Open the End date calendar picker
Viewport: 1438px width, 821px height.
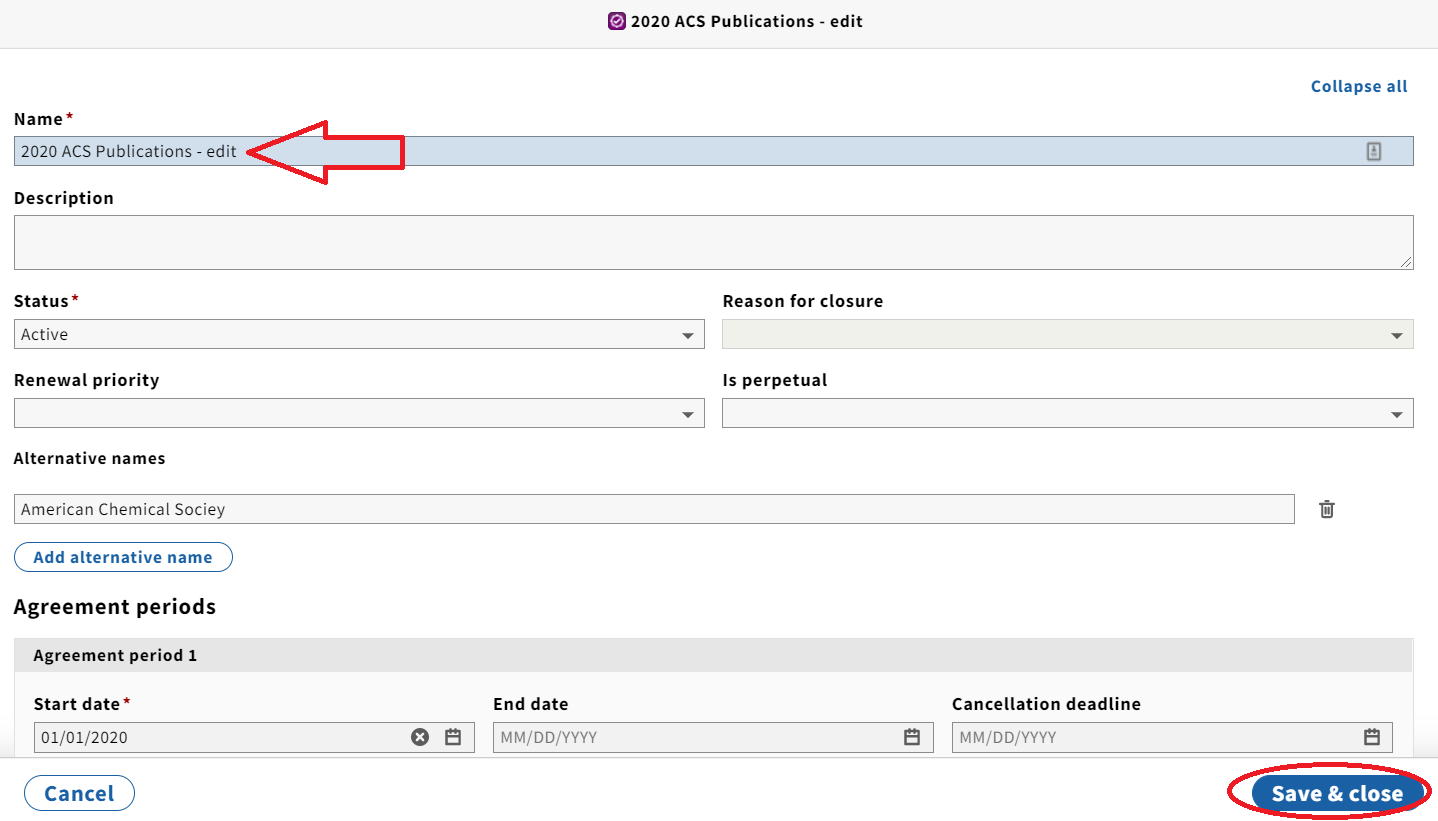point(912,737)
